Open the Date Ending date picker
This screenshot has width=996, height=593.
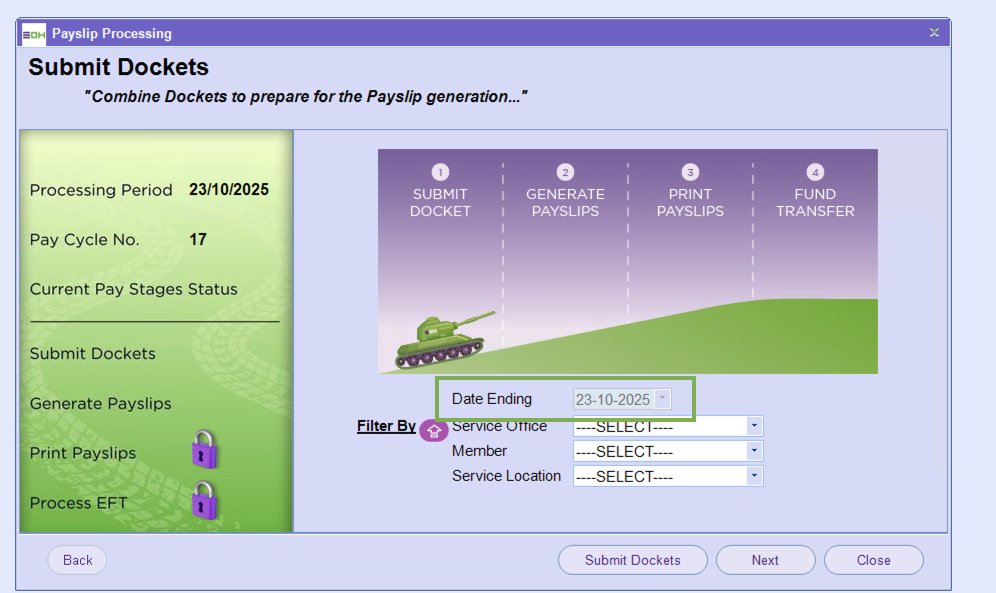click(661, 400)
